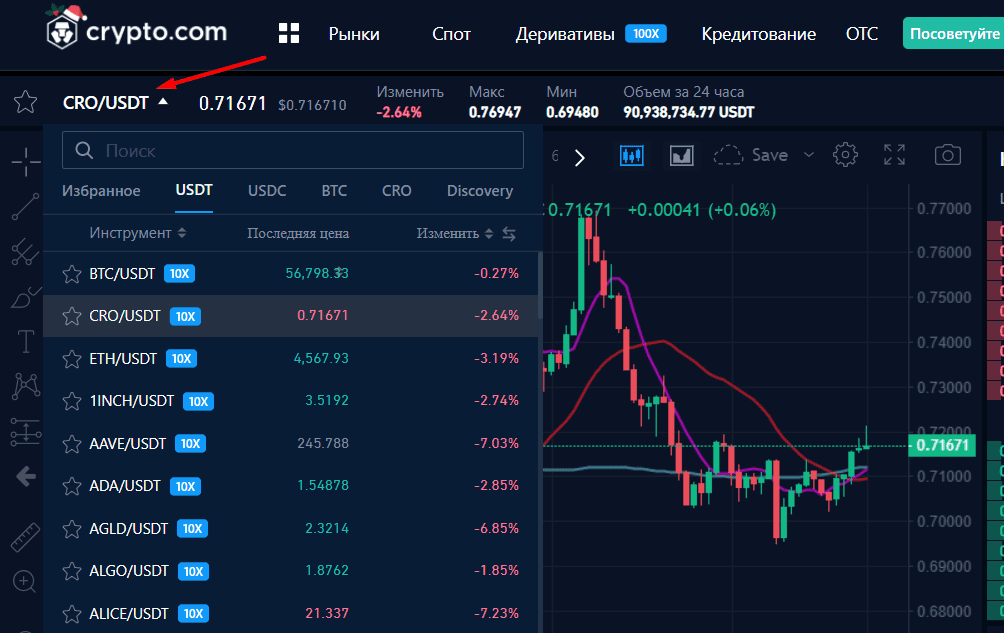
Task: Select AAVE/USDT instrument row
Action: point(290,444)
